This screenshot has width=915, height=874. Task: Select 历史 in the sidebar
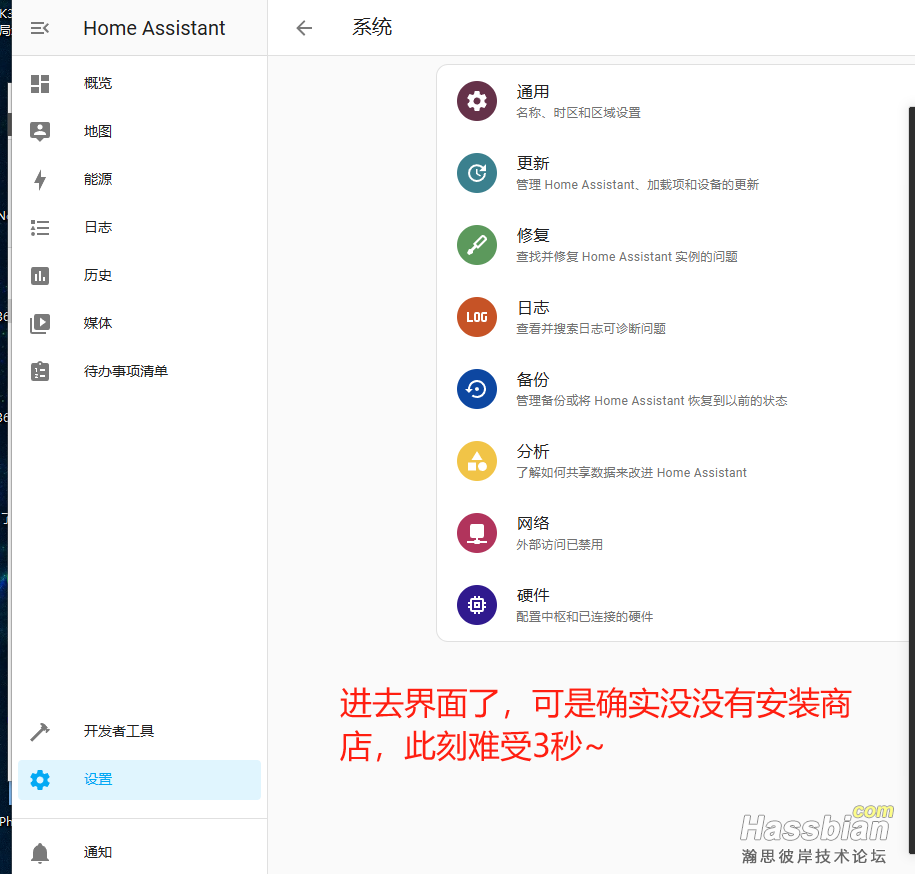pos(139,275)
